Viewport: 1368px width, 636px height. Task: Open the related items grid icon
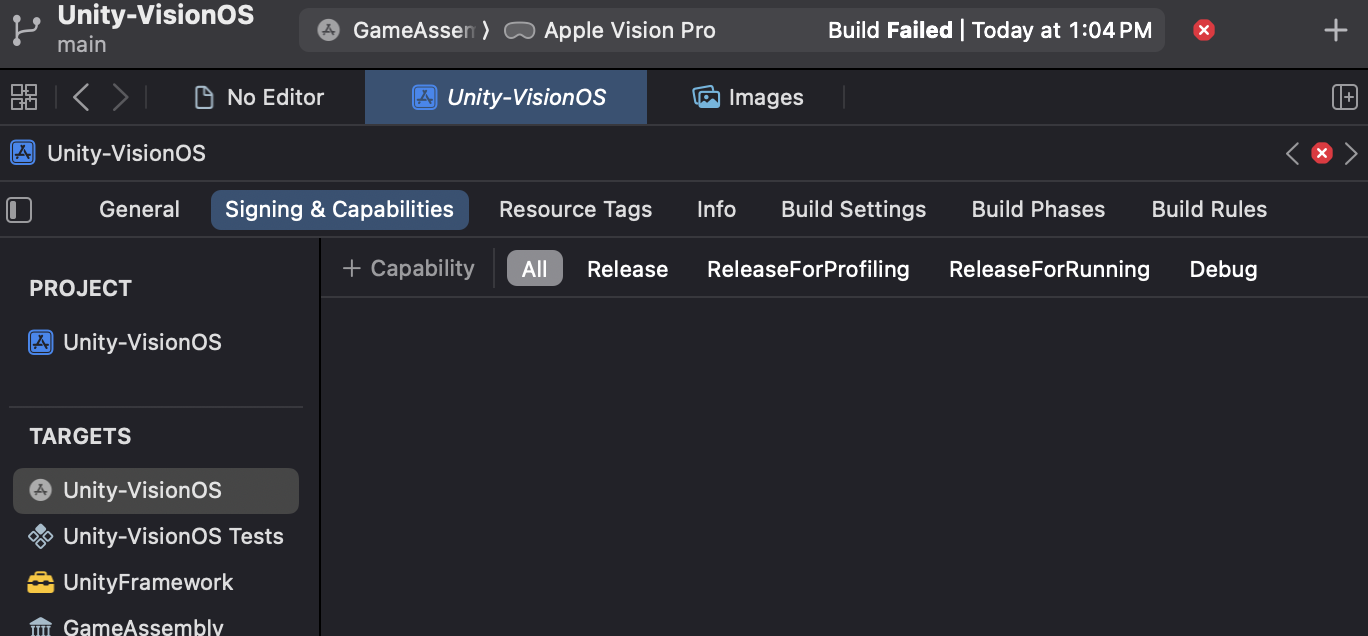[24, 97]
